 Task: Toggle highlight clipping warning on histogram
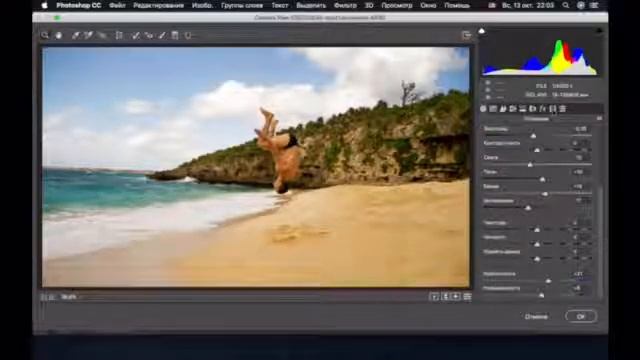(599, 31)
